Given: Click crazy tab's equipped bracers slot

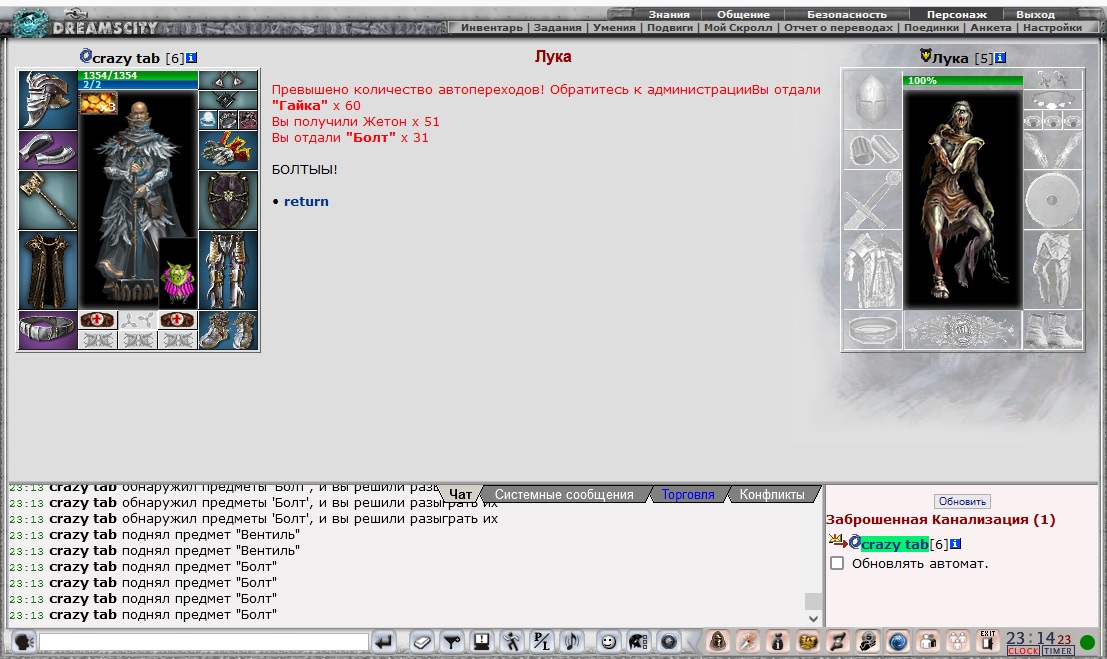Looking at the screenshot, I should coord(48,150).
